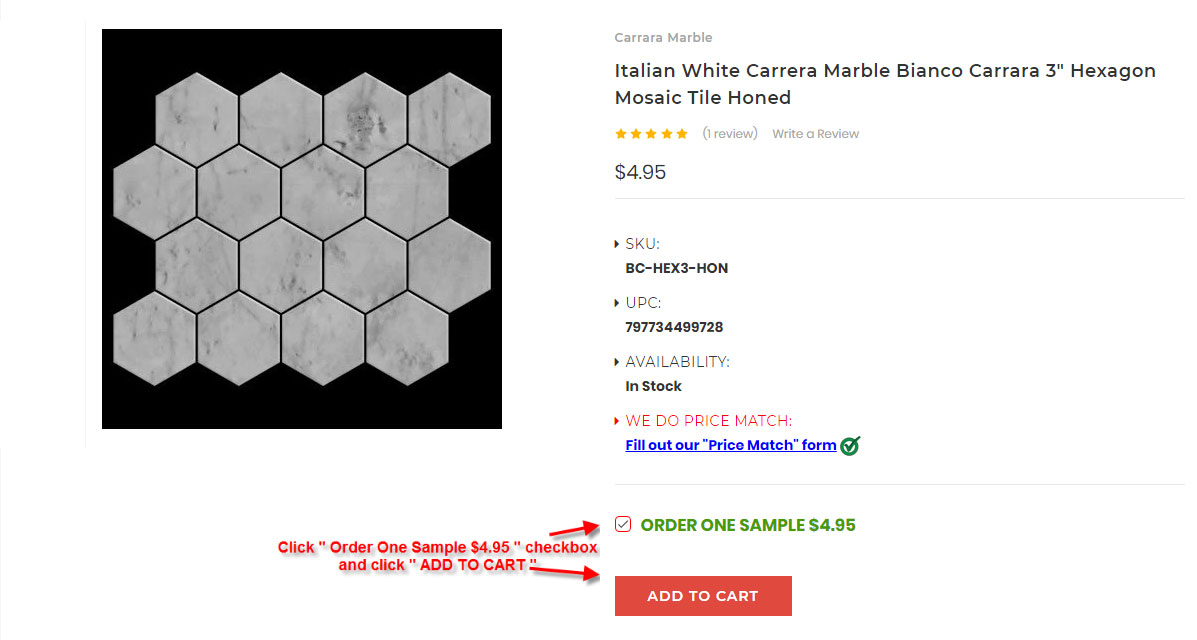Click the ADD TO CART button
Viewport: 1197px width, 640px height.
pyautogui.click(x=702, y=596)
